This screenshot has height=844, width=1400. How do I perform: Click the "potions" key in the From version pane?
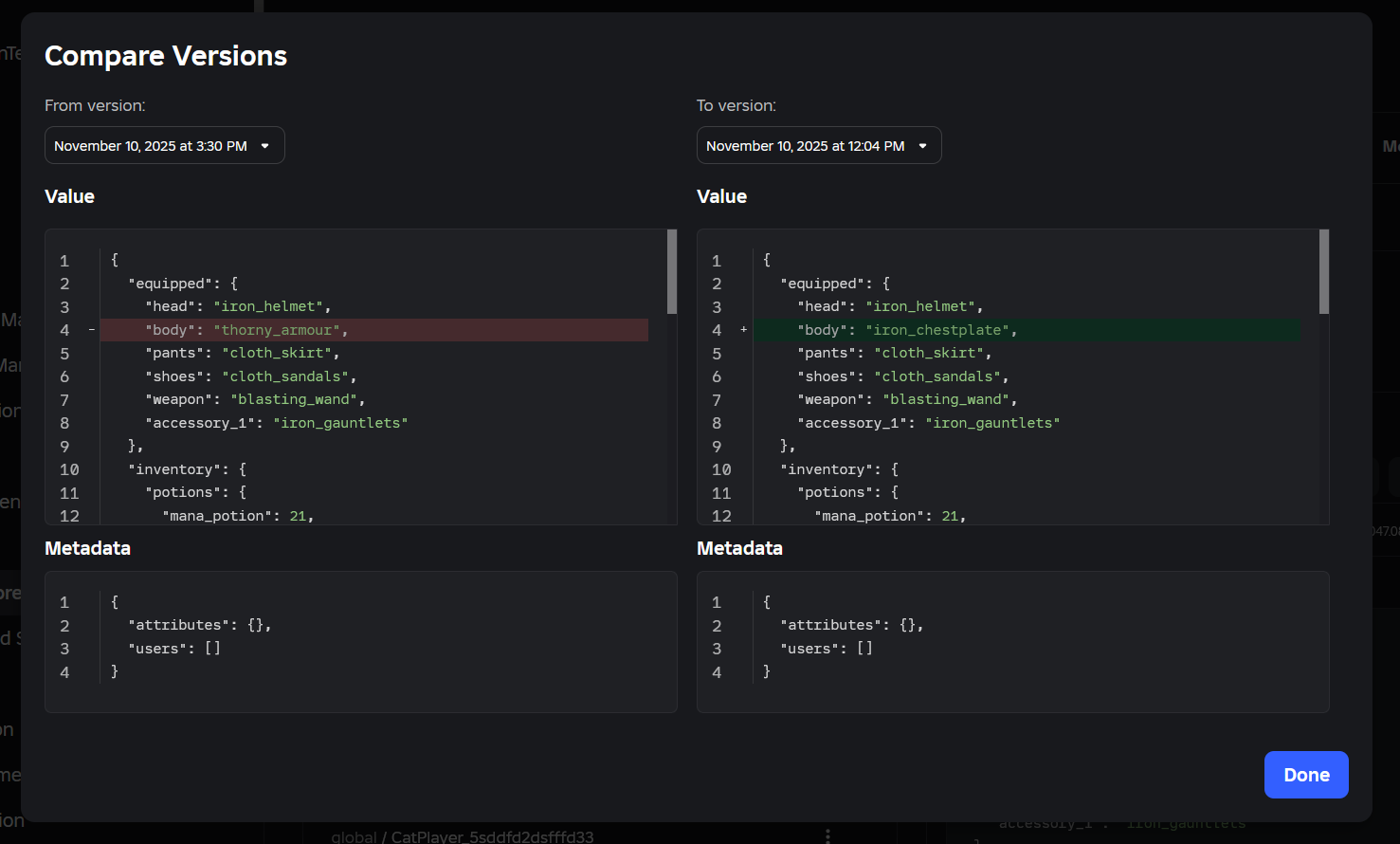coord(183,492)
